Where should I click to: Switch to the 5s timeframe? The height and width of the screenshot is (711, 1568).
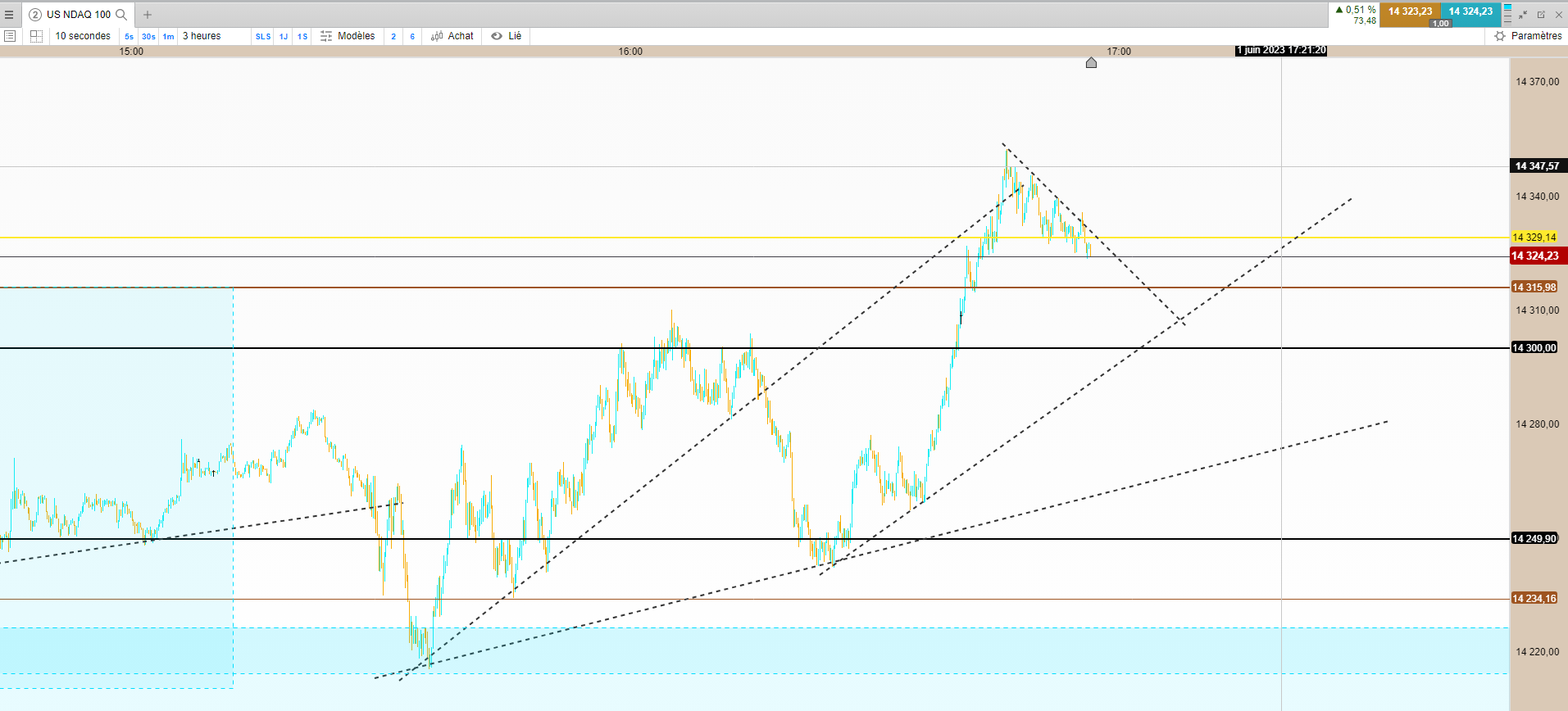(129, 36)
